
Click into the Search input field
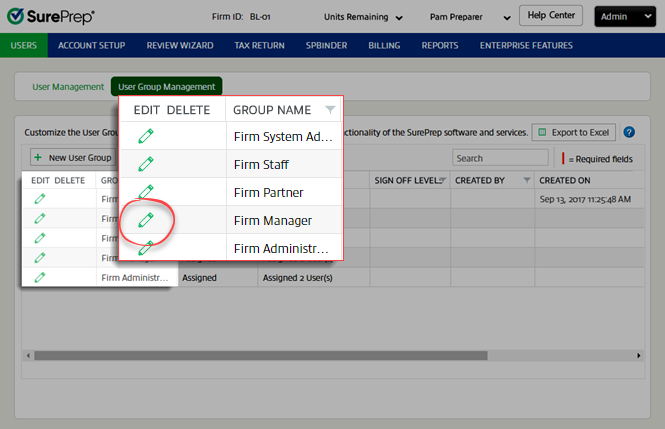499,158
